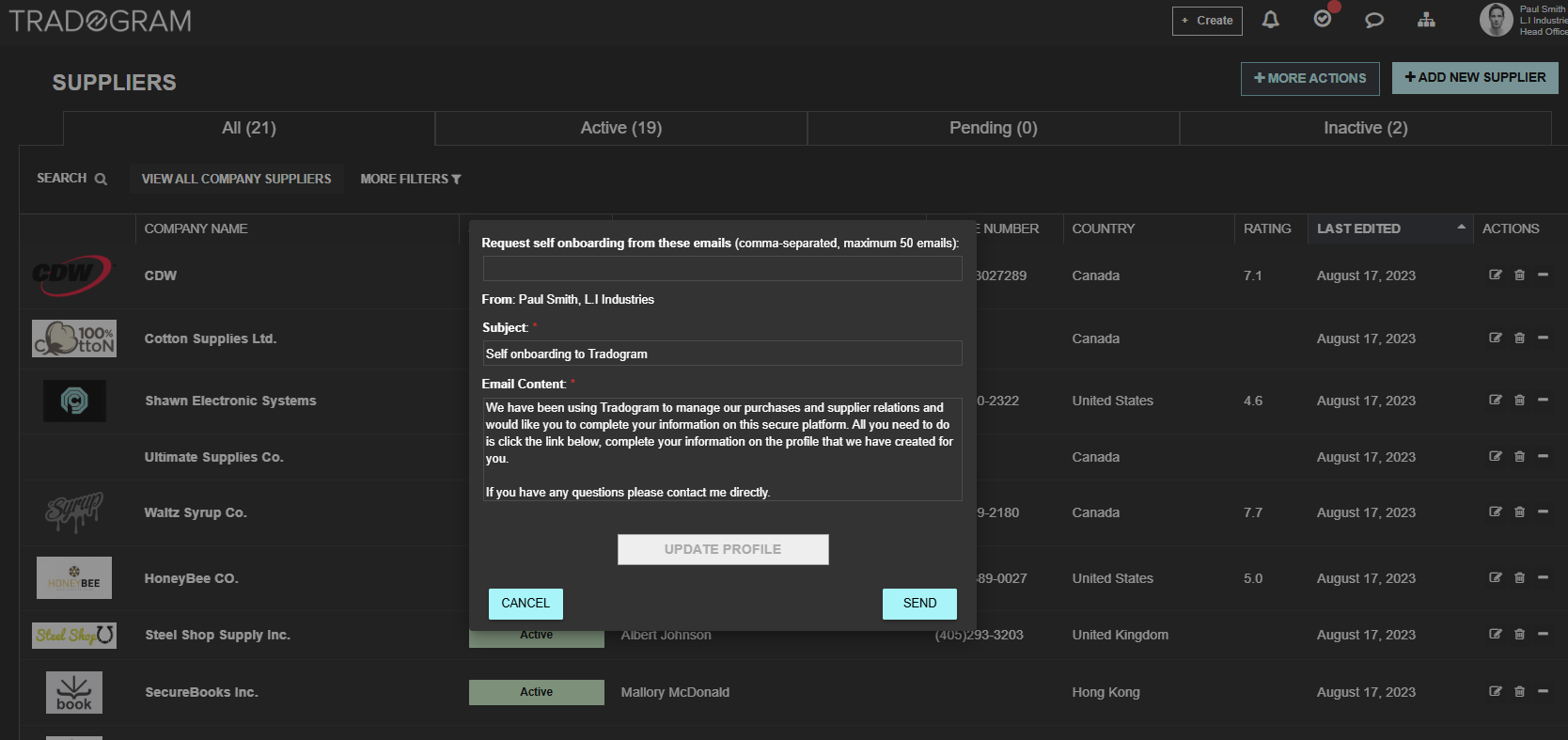Edit SecureBooks Inc. via pencil icon
The height and width of the screenshot is (740, 1568).
[1496, 691]
